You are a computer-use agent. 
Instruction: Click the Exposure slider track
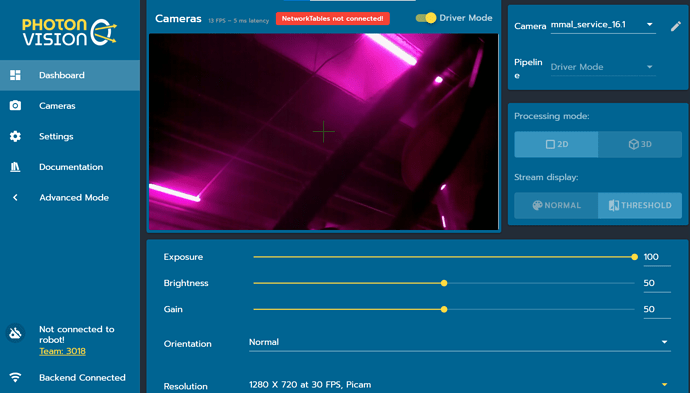(444, 257)
